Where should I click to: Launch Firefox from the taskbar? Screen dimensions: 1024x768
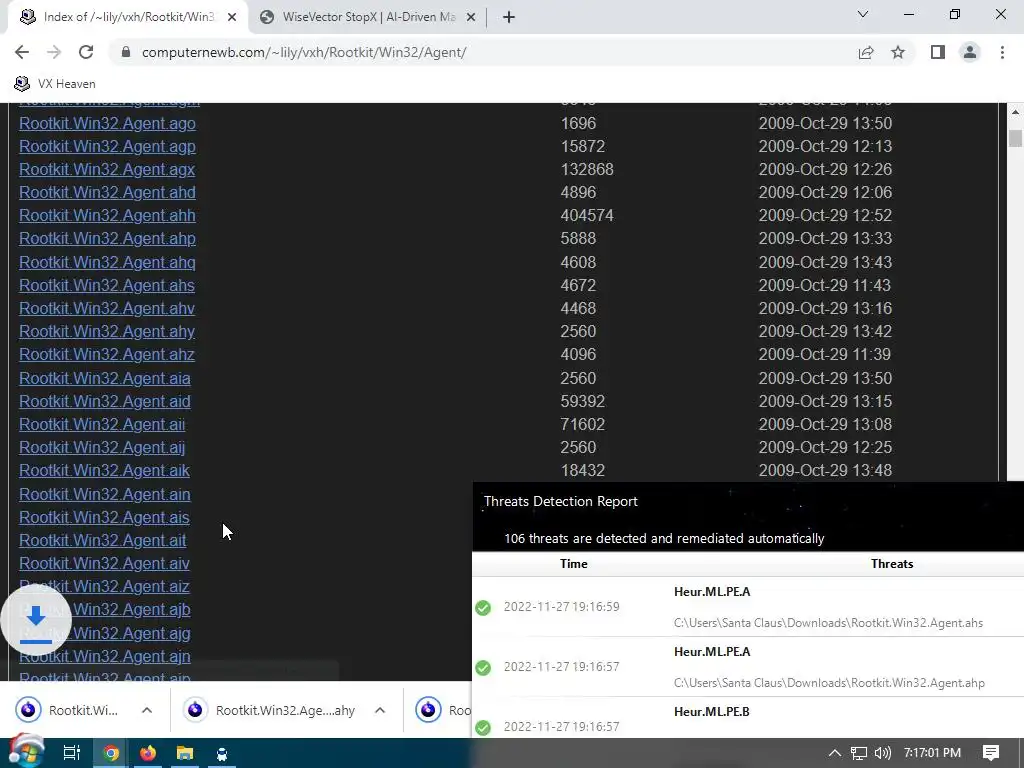pyautogui.click(x=148, y=754)
